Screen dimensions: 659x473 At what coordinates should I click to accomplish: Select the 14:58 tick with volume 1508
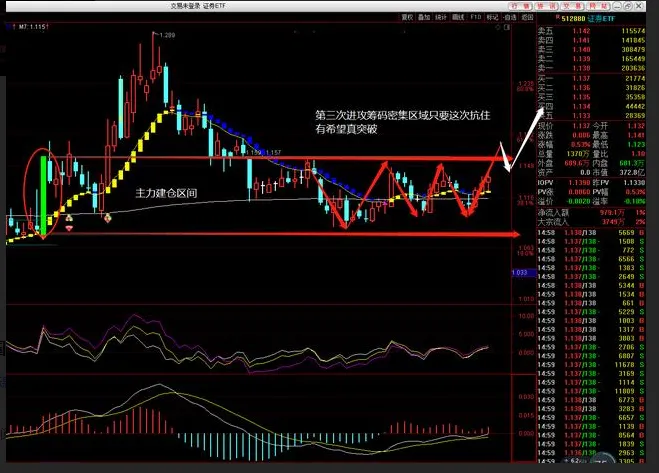click(x=591, y=241)
